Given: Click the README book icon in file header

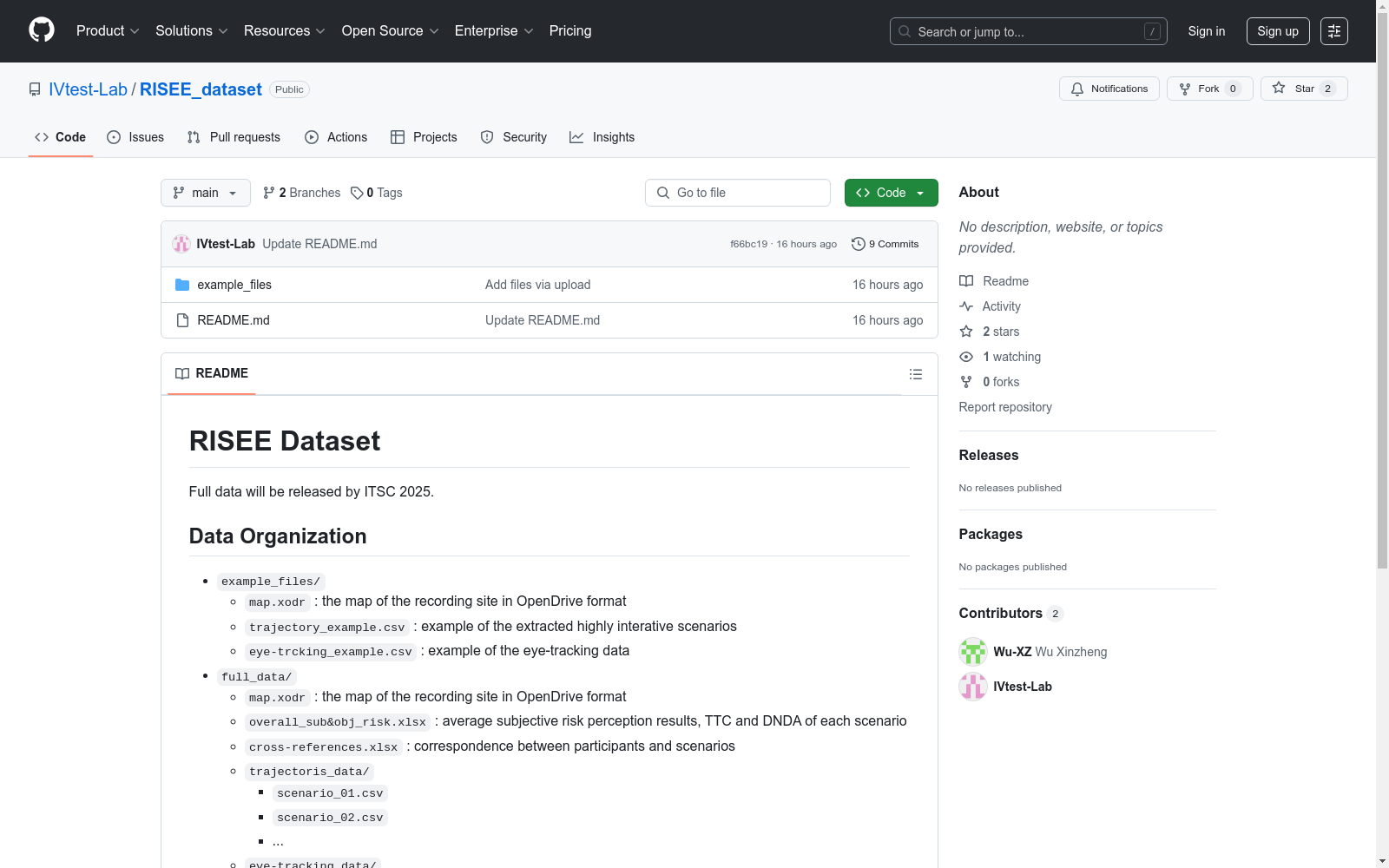Looking at the screenshot, I should click(182, 373).
